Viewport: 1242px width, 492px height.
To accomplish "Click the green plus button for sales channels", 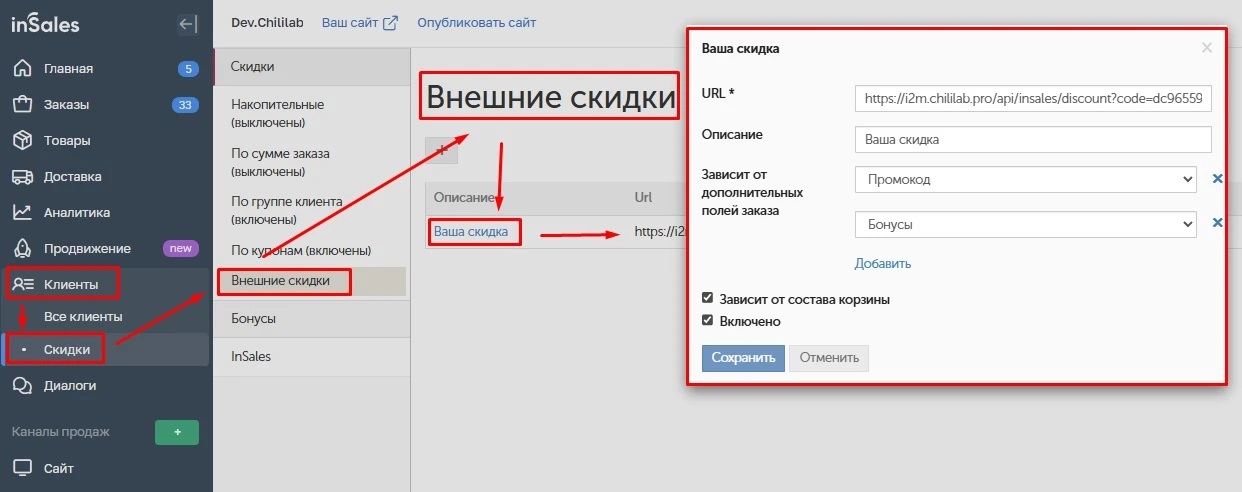I will (x=177, y=432).
